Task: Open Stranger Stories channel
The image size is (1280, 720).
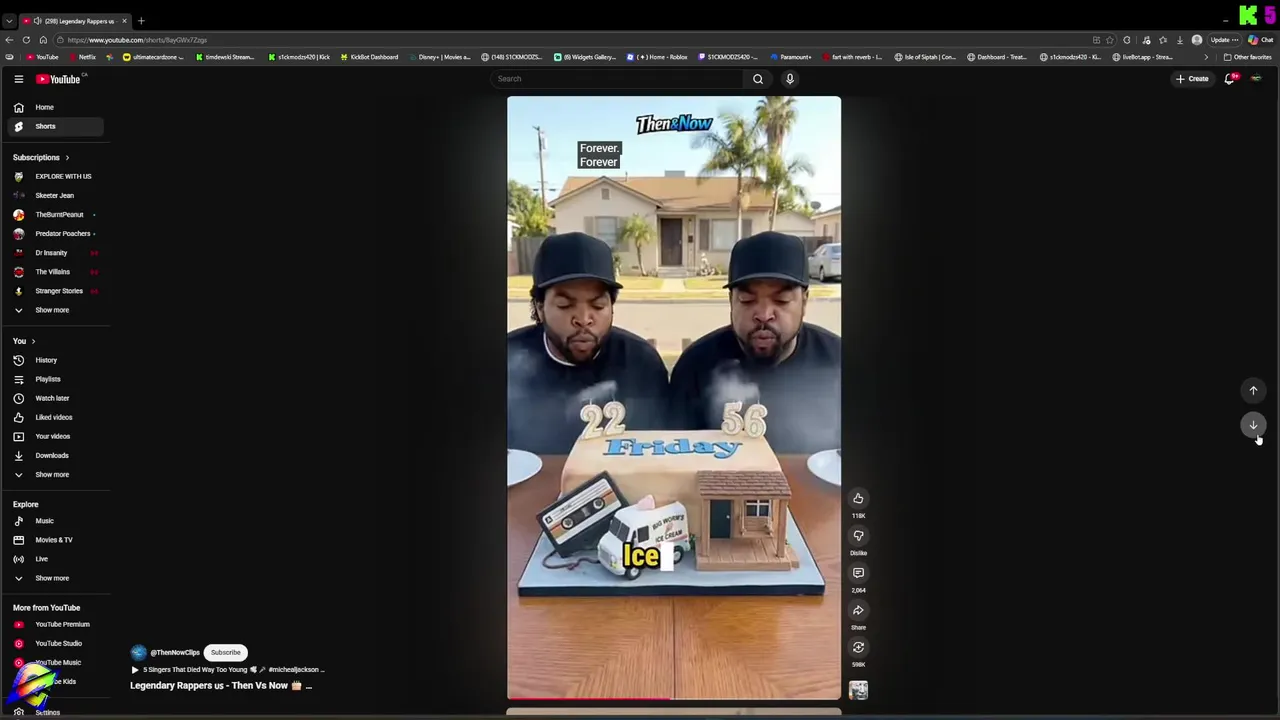Action: coord(56,291)
